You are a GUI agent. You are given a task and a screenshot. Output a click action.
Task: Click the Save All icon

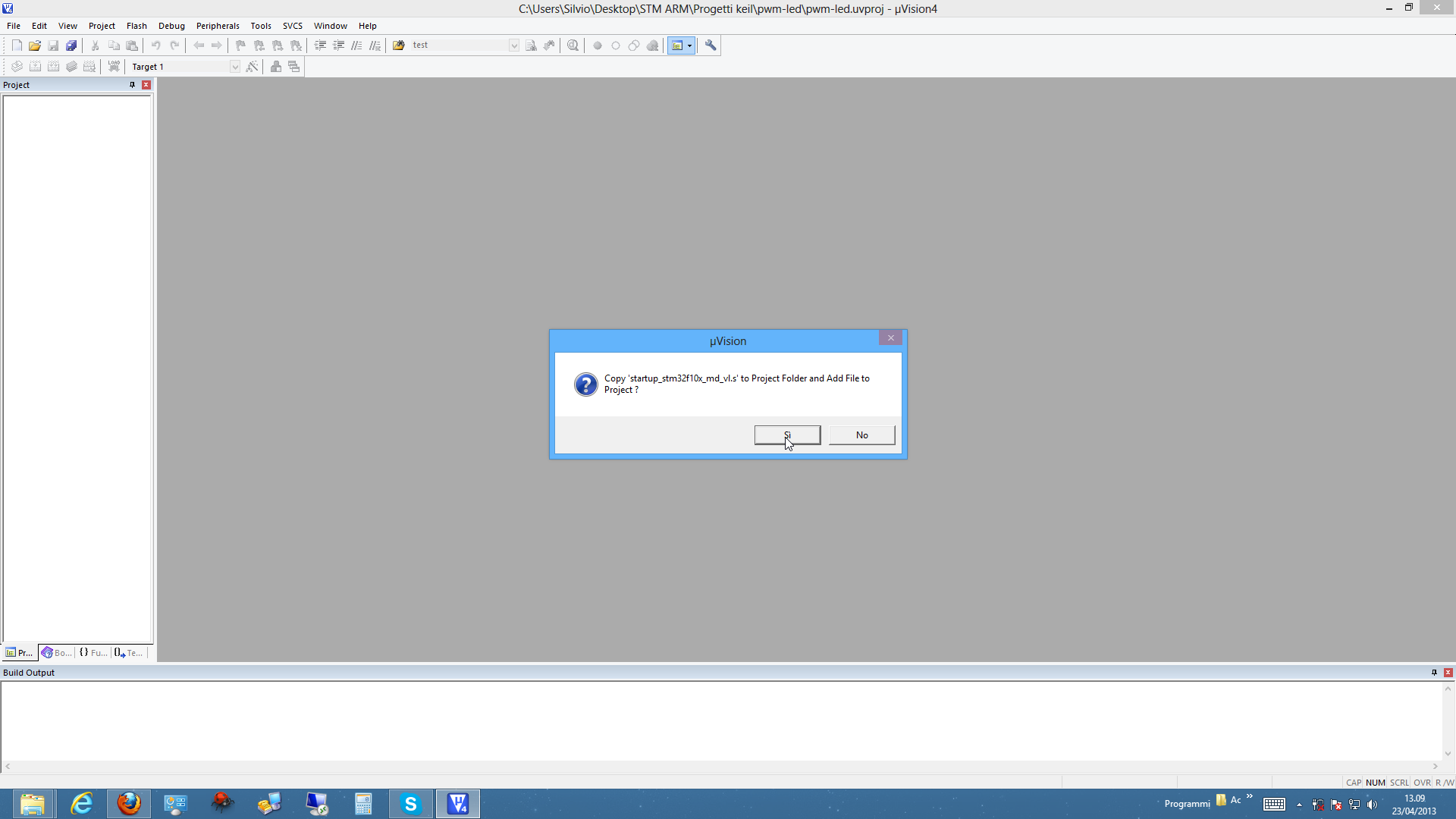[x=71, y=45]
